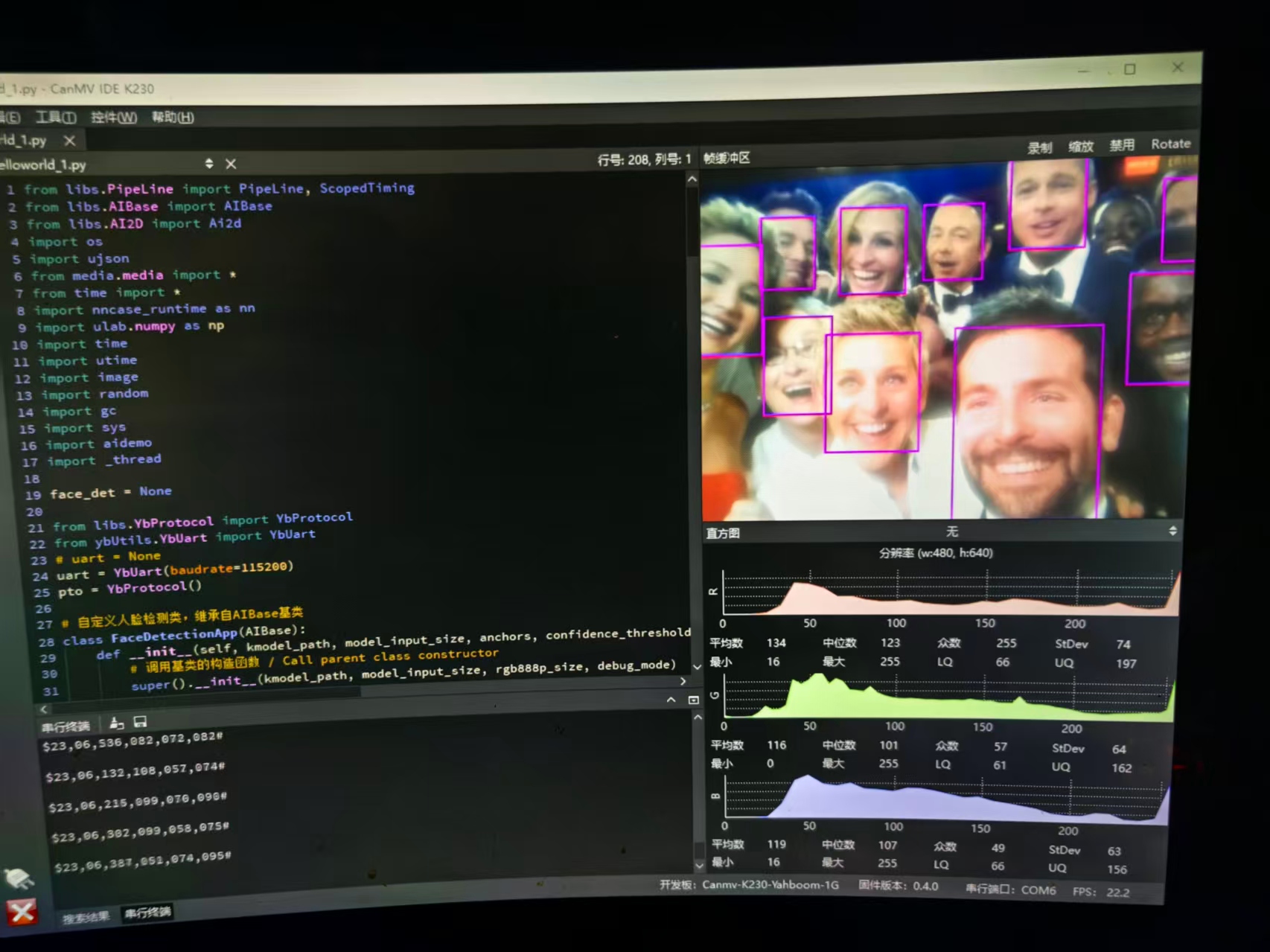1270x952 pixels.
Task: Toggle 缩放 zoom on frame buffer
Action: (1080, 147)
